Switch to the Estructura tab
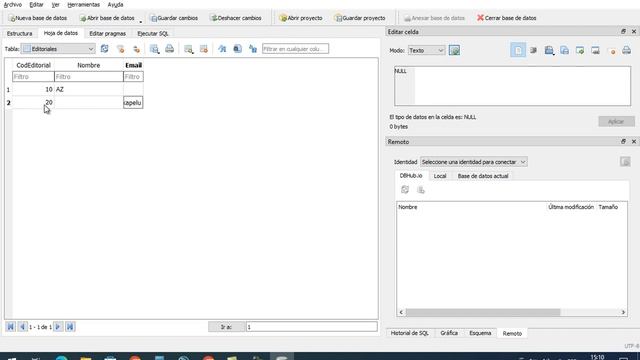 click(20, 33)
